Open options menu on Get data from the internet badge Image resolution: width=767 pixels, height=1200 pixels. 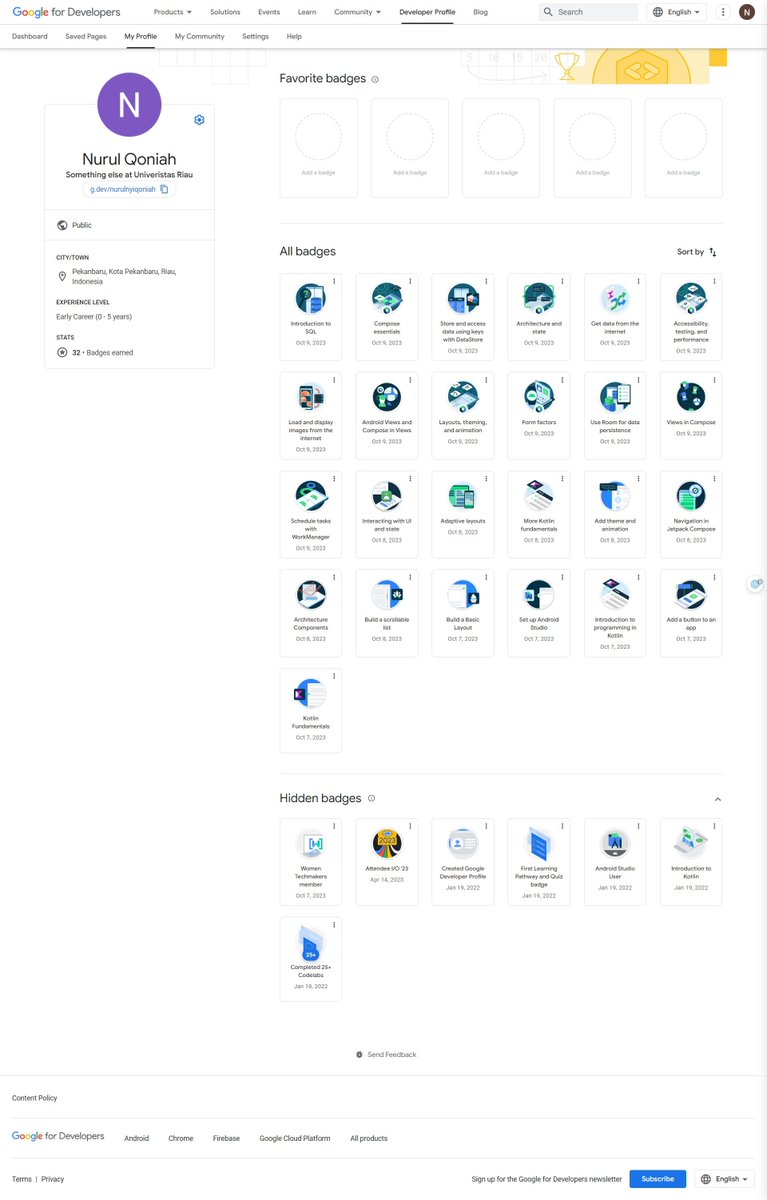coord(638,282)
